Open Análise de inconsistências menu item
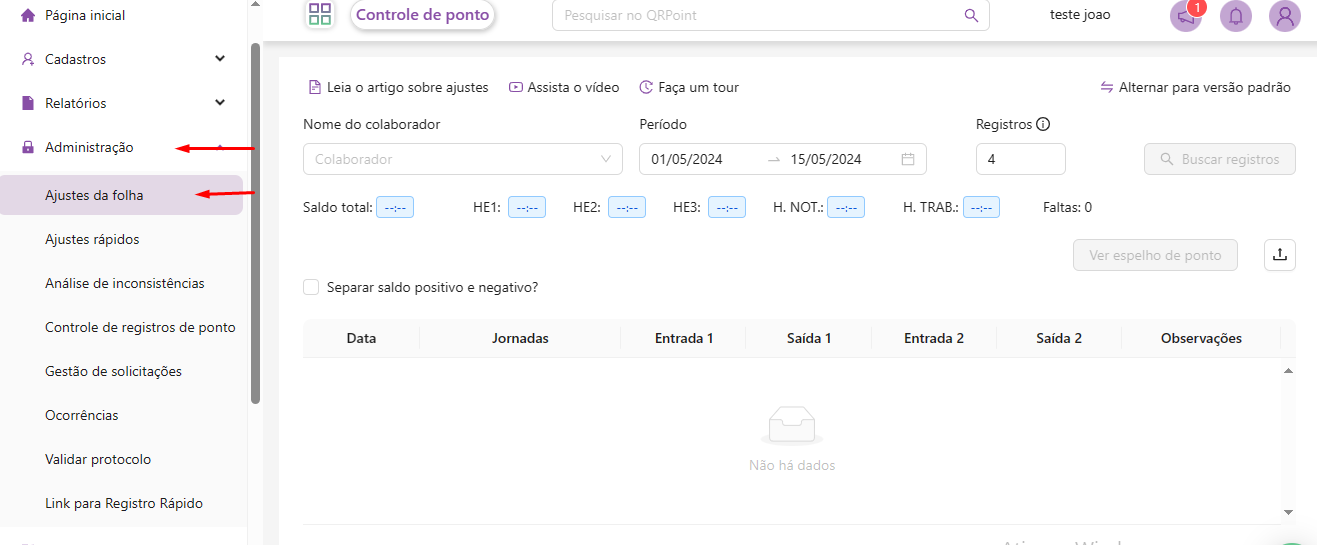 [x=124, y=283]
